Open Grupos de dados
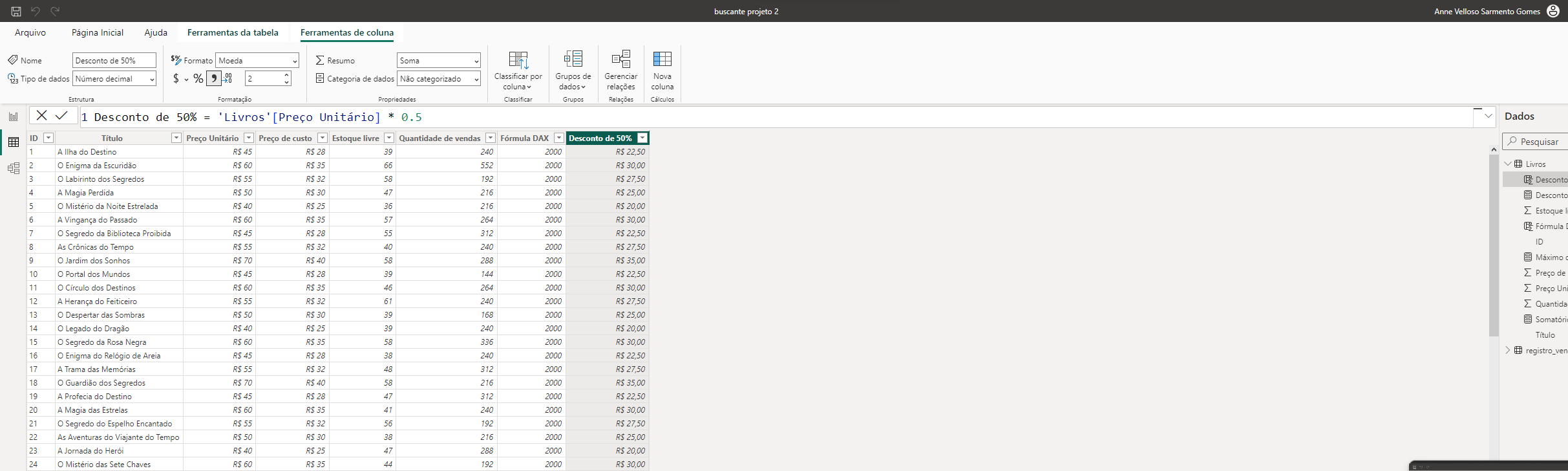Viewport: 1568px width, 471px height. coord(573,71)
